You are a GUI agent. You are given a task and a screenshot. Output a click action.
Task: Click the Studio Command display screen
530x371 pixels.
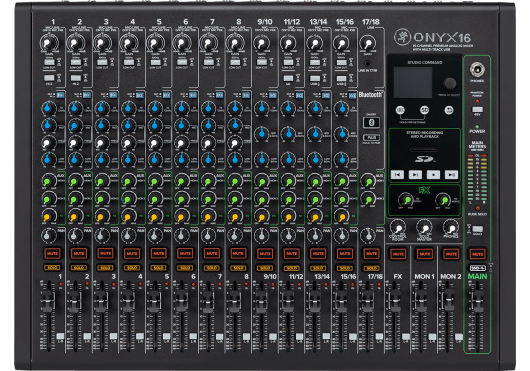413,82
